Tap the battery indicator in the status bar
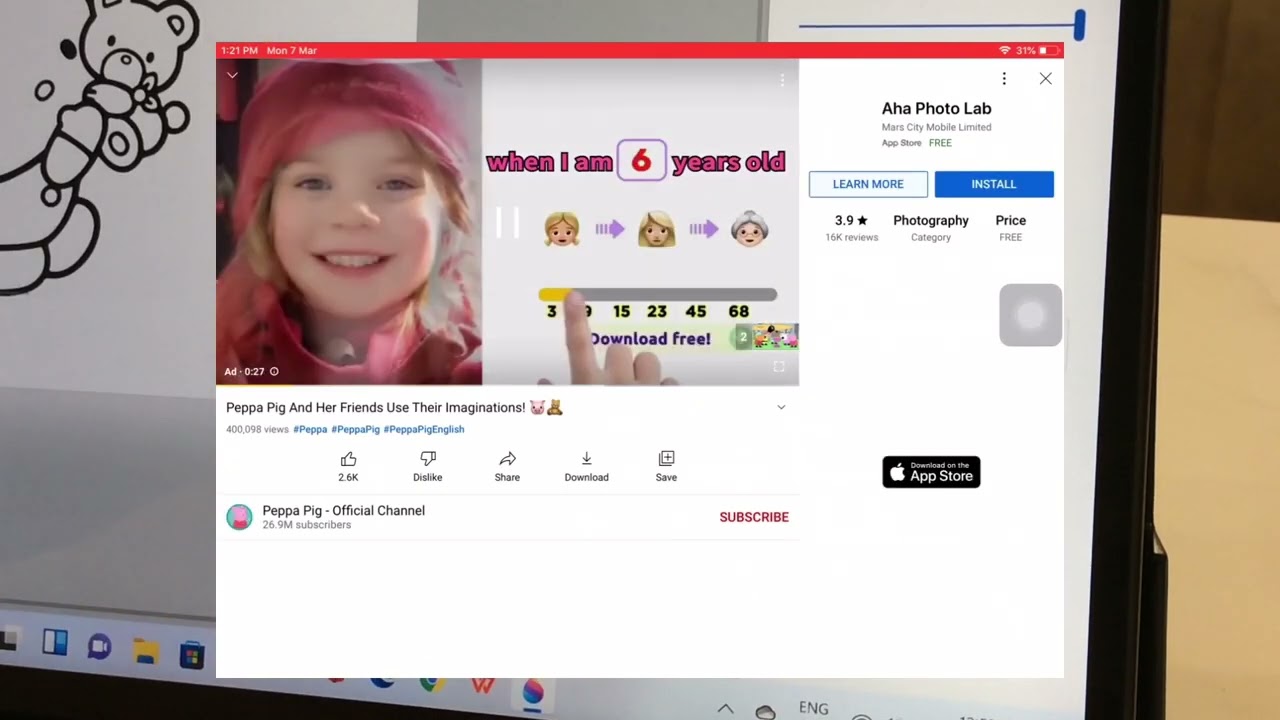The image size is (1280, 720). pyautogui.click(x=1049, y=50)
